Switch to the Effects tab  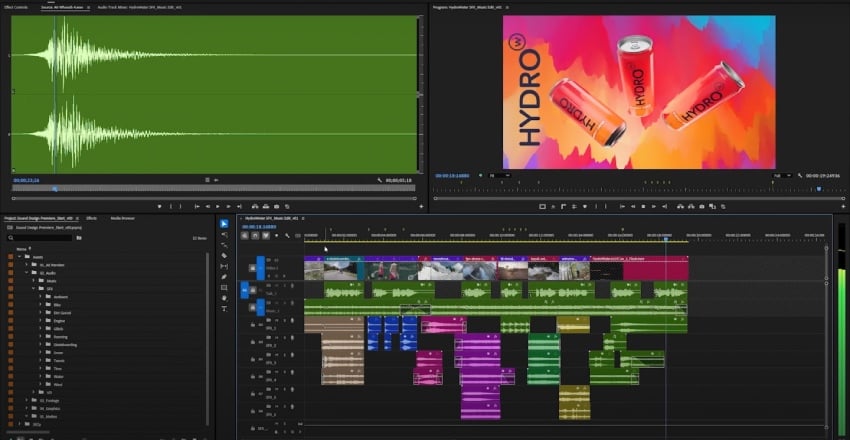(91, 218)
